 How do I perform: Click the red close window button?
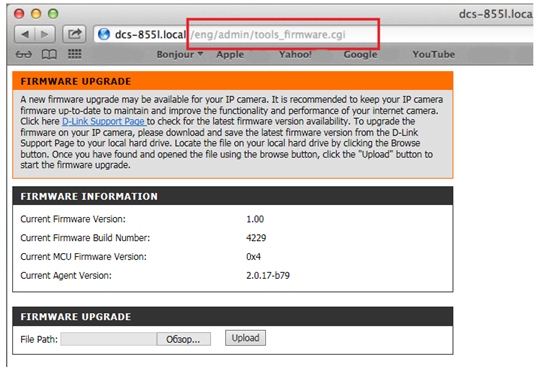(x=19, y=14)
